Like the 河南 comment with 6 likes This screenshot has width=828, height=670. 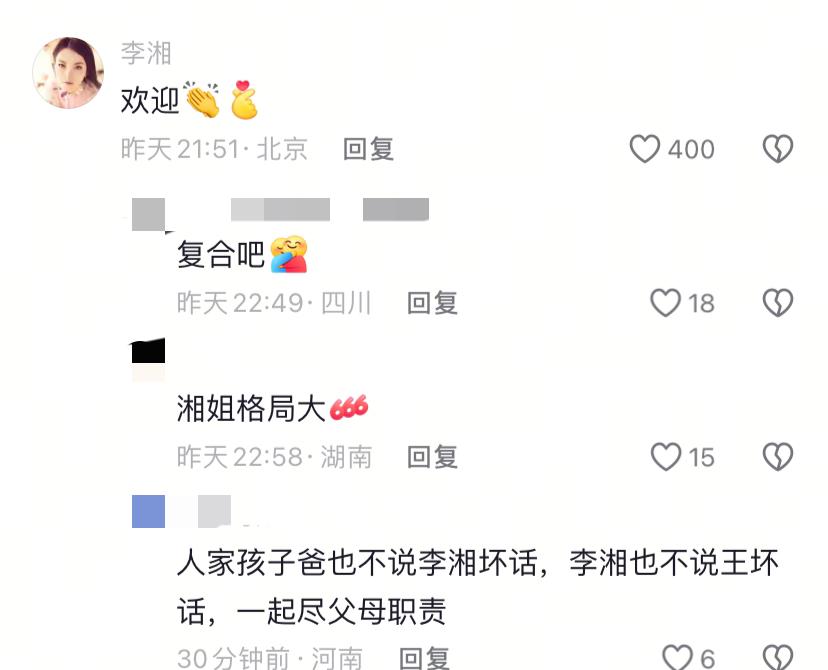click(678, 657)
